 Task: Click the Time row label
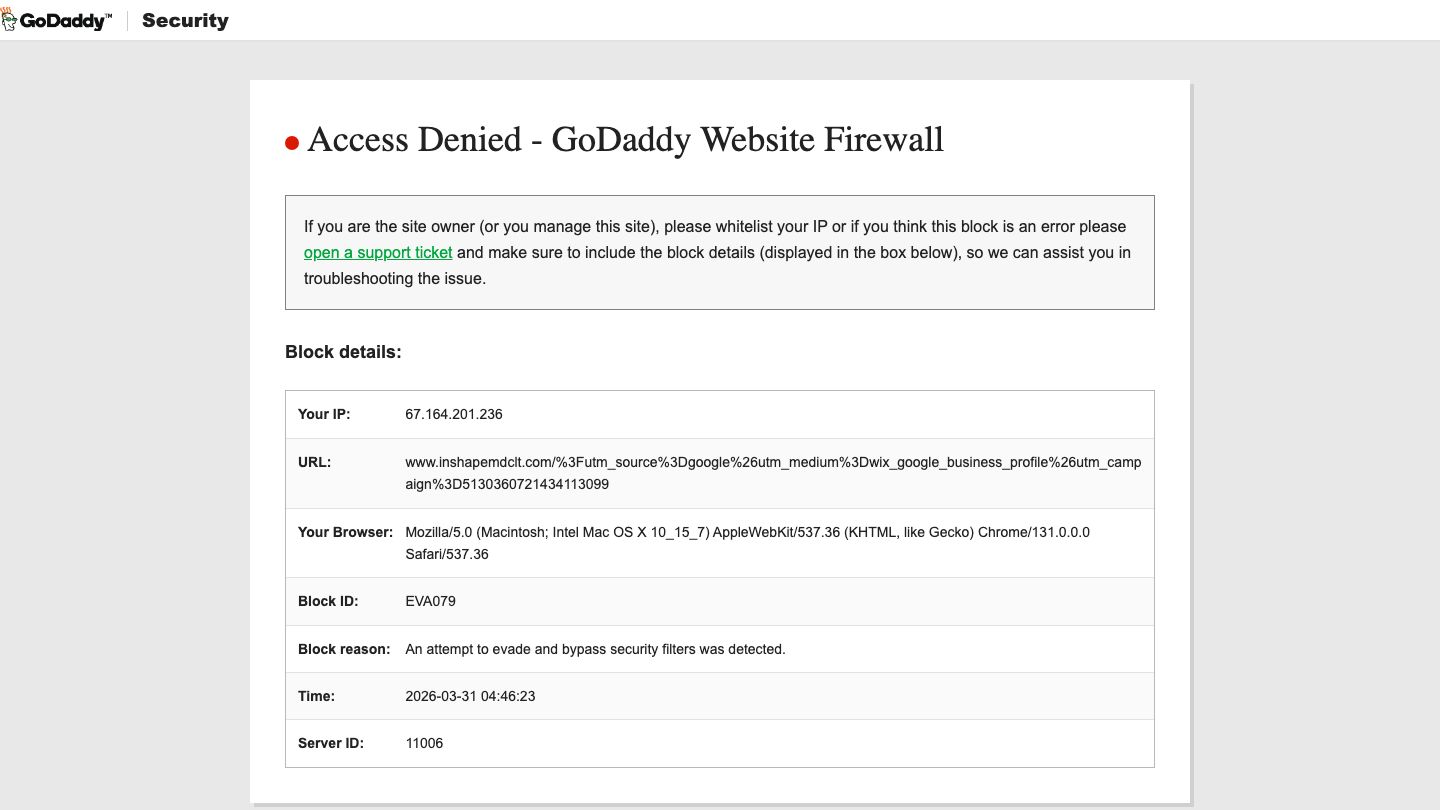pyautogui.click(x=316, y=696)
